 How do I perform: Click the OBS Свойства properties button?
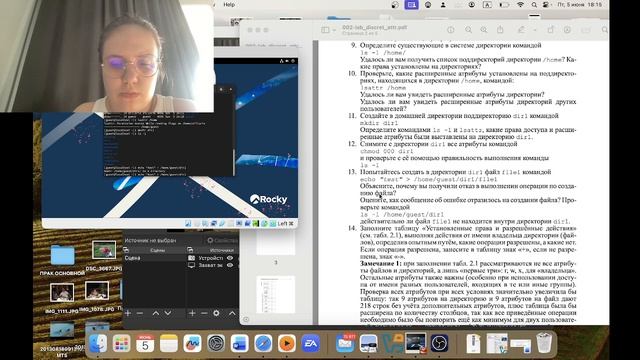222,240
